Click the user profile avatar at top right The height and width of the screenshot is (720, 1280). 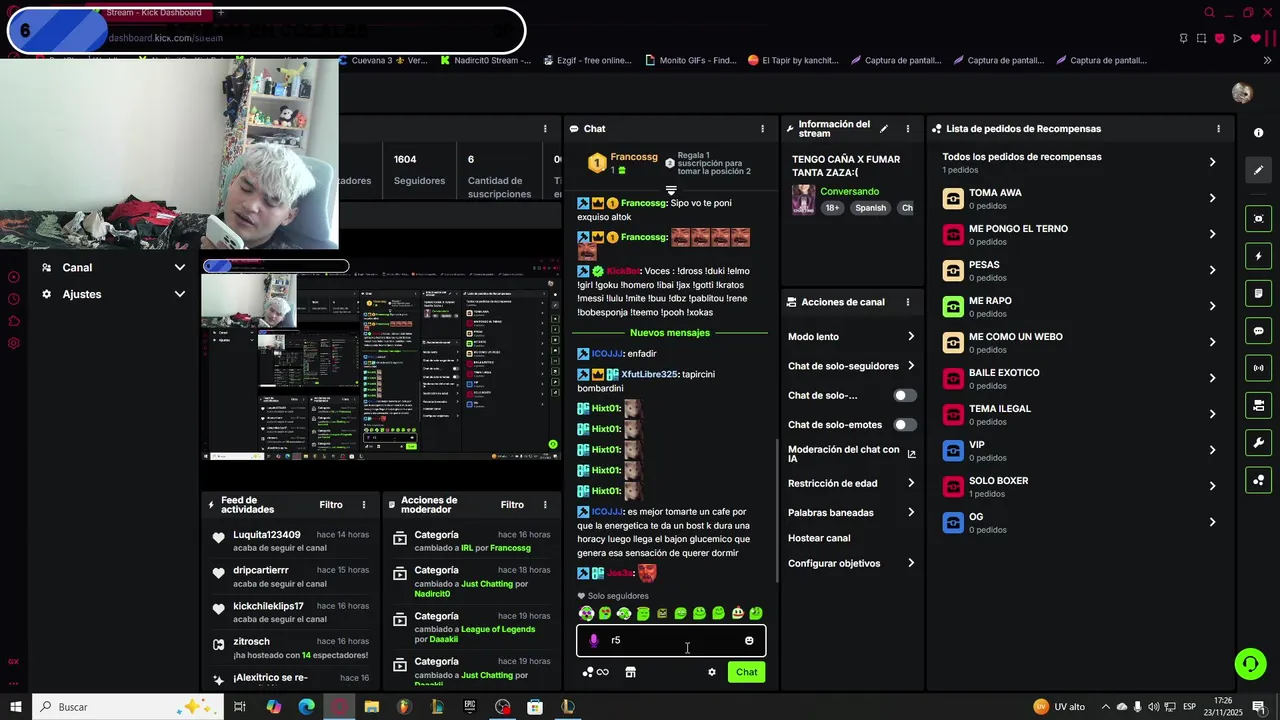click(1242, 93)
